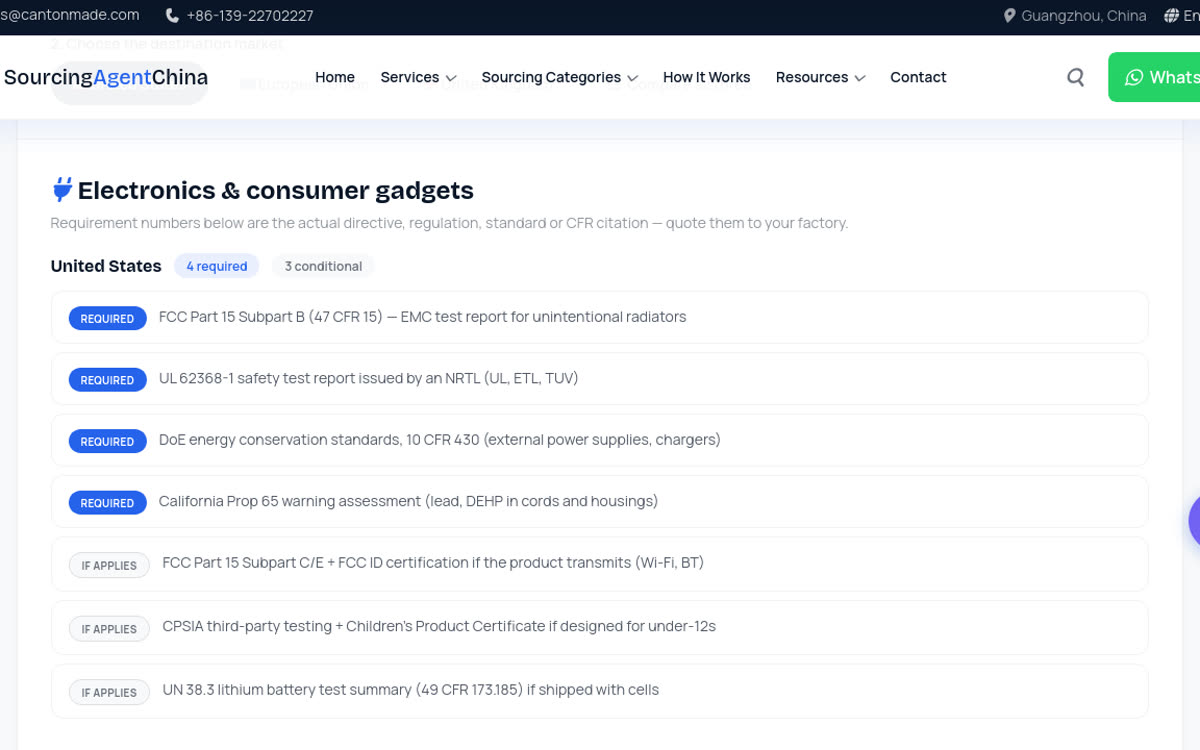Select the UN 38.3 lithium battery text
This screenshot has width=1200, height=750.
click(411, 690)
